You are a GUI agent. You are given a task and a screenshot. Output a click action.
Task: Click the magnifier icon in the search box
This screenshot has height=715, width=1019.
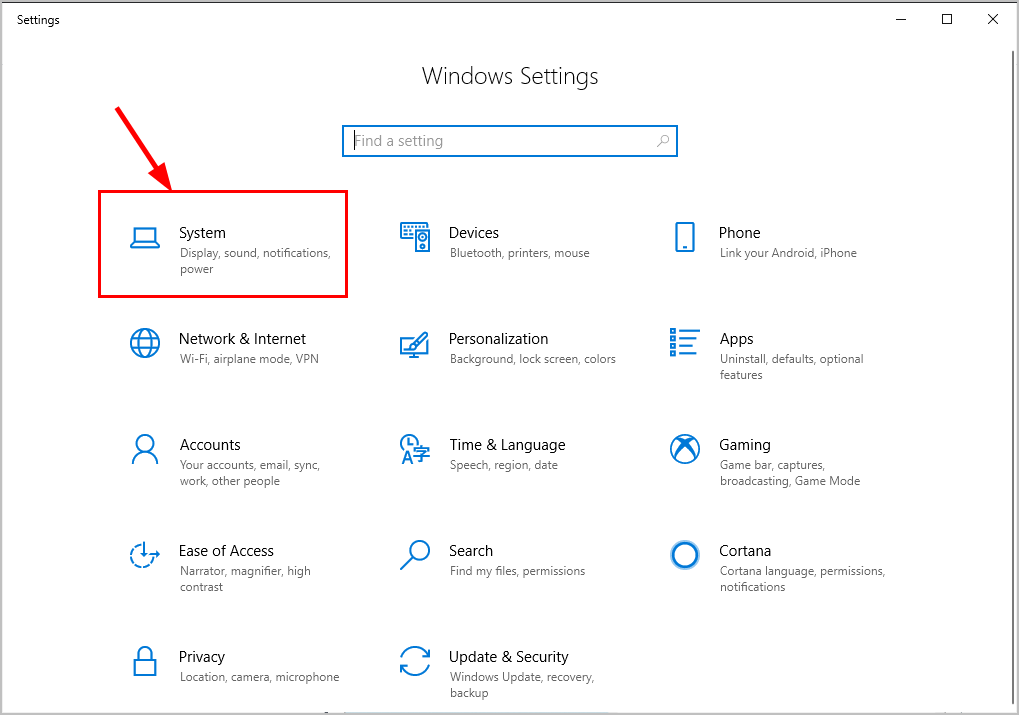tap(663, 140)
